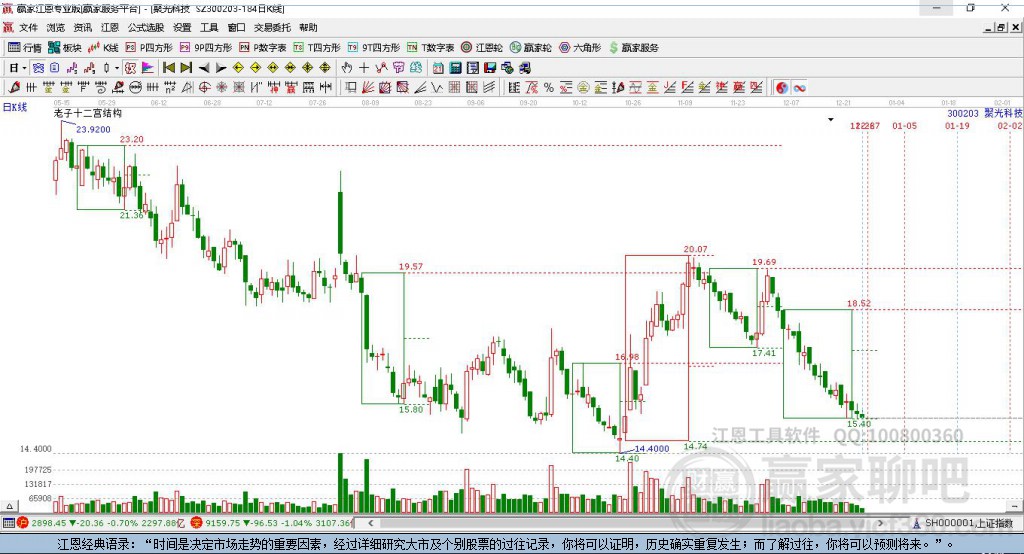The height and width of the screenshot is (554, 1024).
Task: Select the Gann fan lines tool
Action: pos(368,88)
